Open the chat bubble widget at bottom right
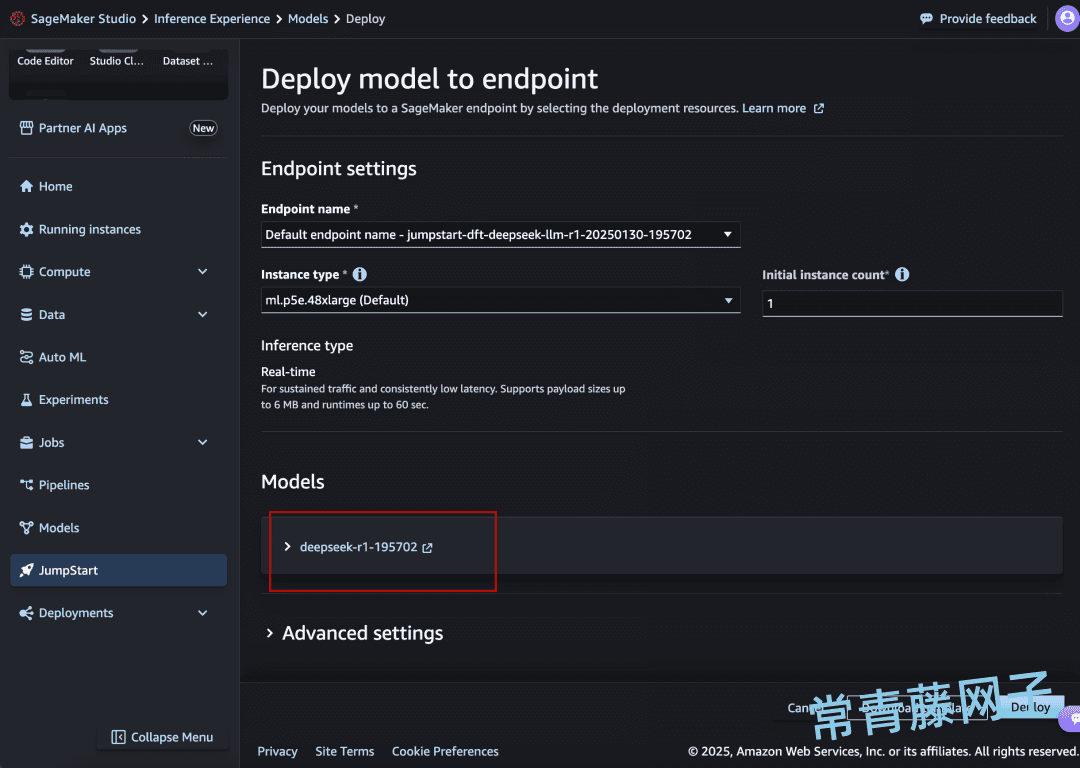The width and height of the screenshot is (1080, 768). pos(1072,718)
